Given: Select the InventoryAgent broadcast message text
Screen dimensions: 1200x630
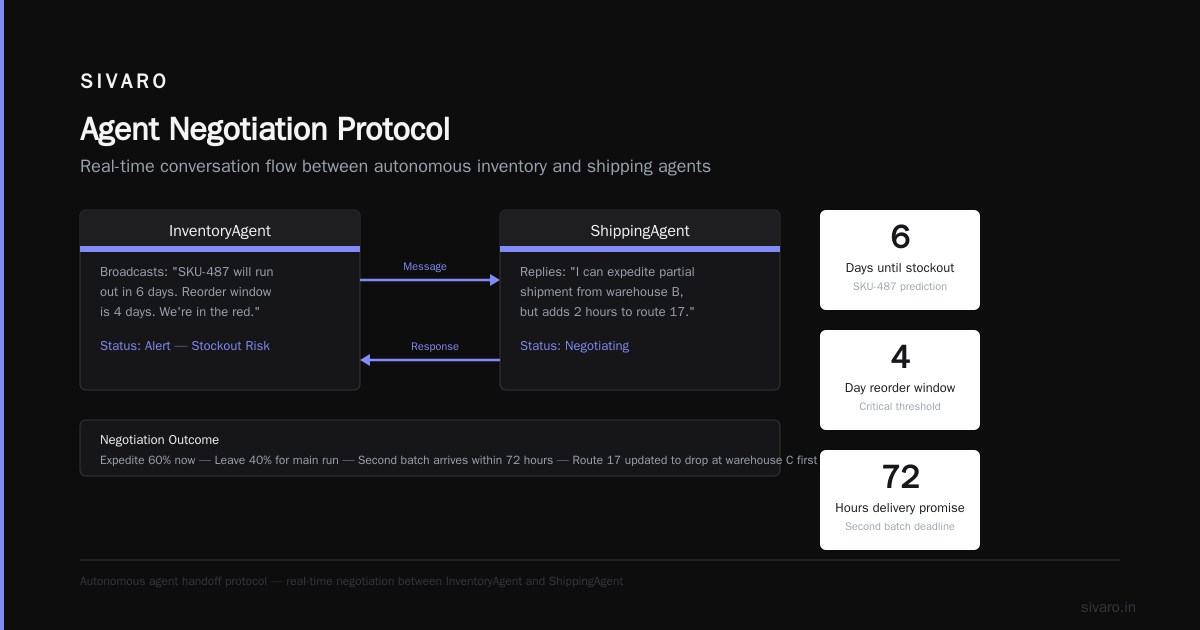Looking at the screenshot, I should pyautogui.click(x=187, y=292).
